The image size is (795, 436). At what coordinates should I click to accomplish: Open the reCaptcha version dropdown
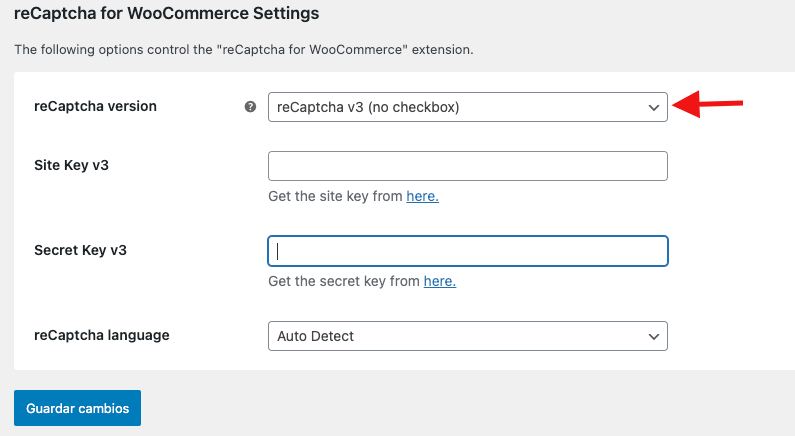[467, 107]
